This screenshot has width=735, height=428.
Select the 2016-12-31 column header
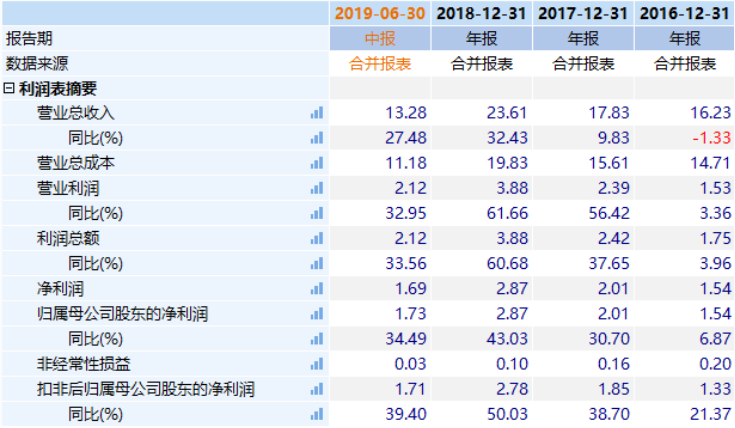point(684,13)
